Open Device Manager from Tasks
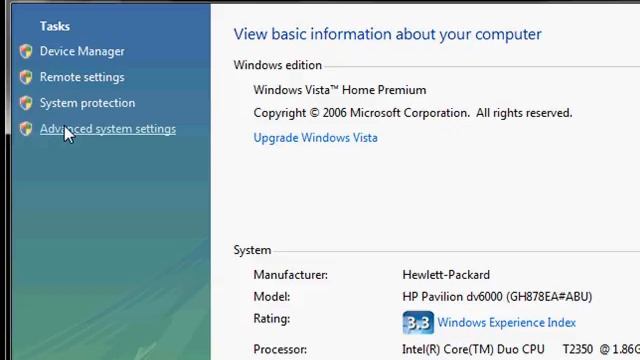 pos(82,51)
